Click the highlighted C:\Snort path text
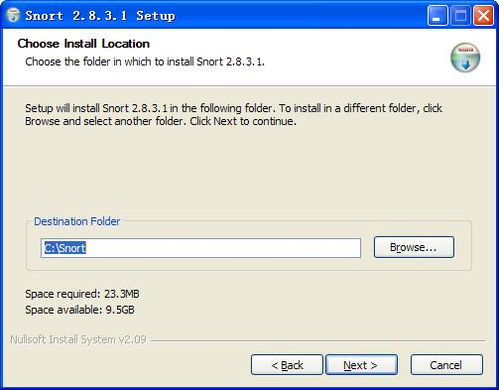This screenshot has width=499, height=390. (65, 248)
